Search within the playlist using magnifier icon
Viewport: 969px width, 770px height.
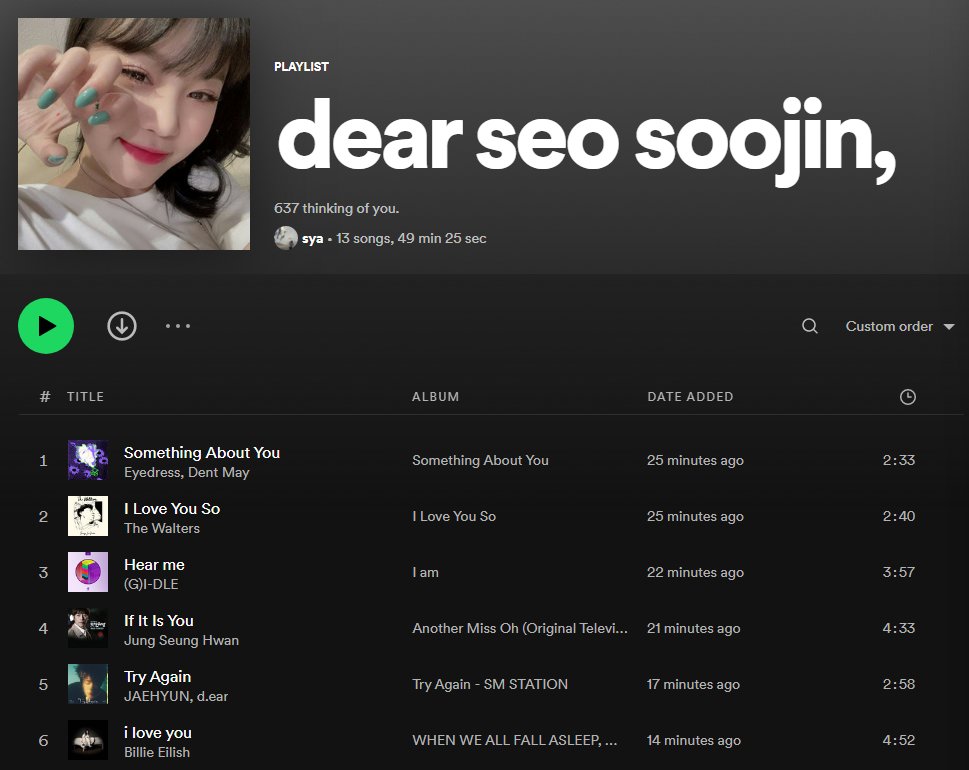click(810, 326)
